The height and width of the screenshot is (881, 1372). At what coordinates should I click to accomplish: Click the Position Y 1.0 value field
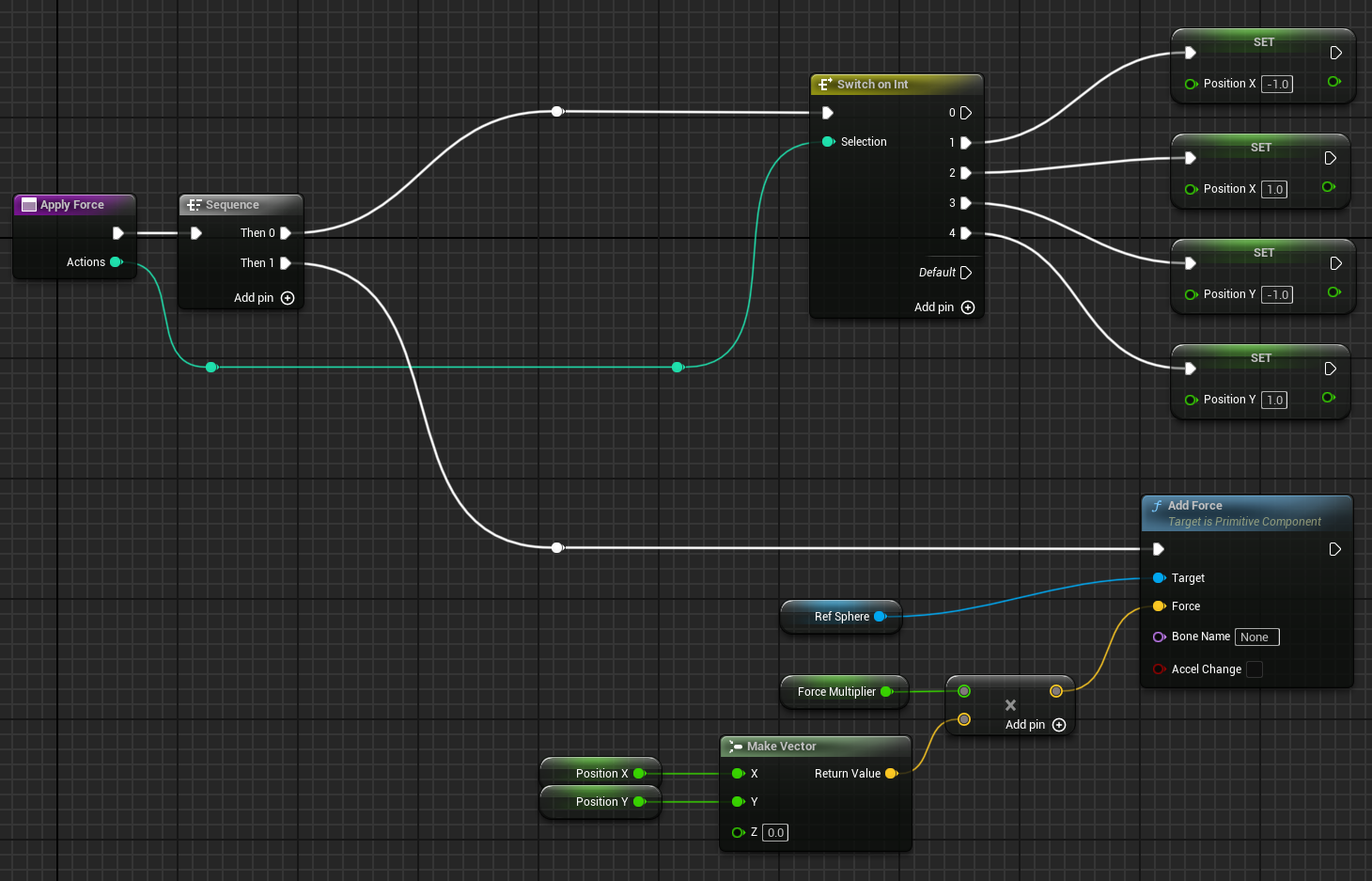tap(1274, 401)
